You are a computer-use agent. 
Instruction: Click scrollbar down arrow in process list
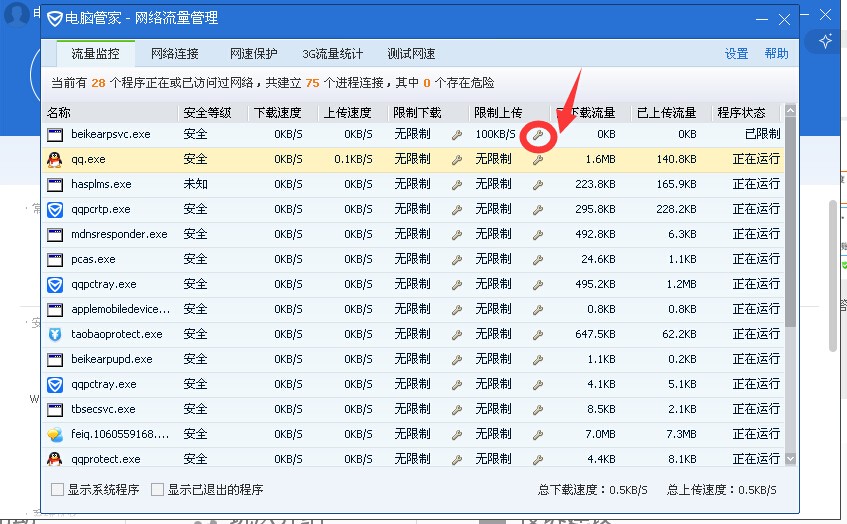point(790,459)
